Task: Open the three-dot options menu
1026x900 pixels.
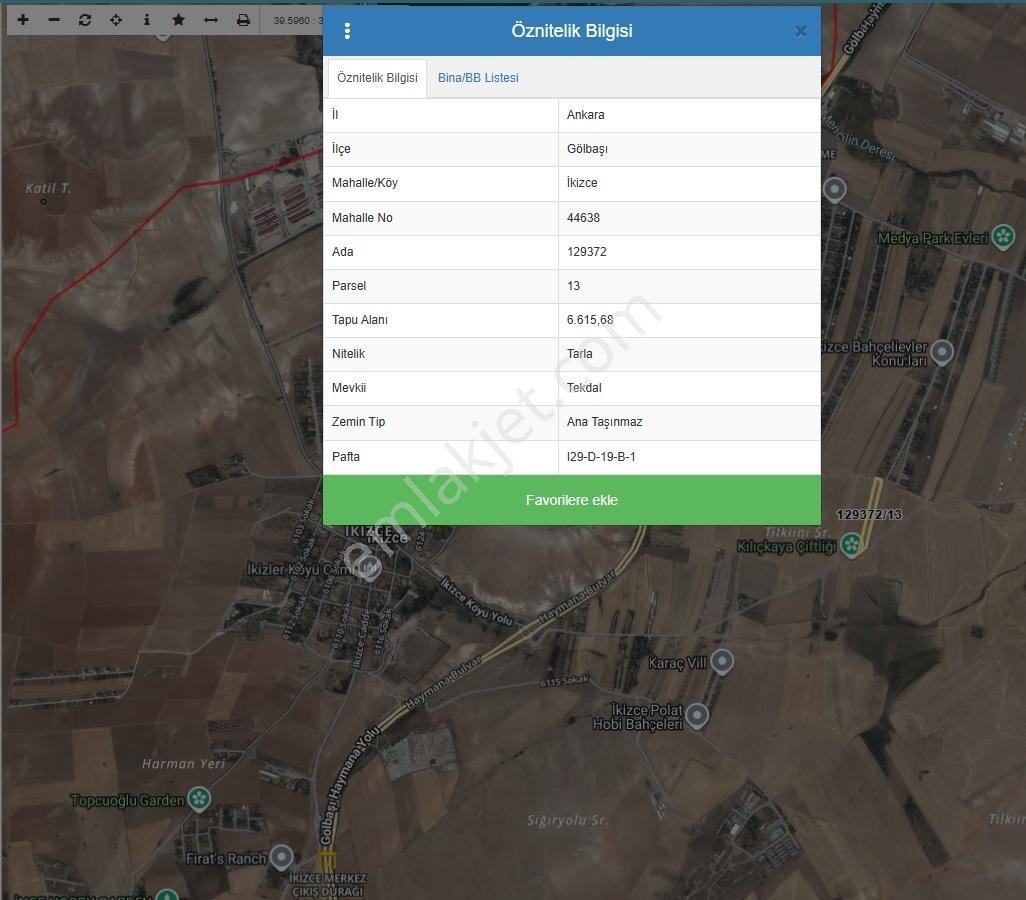Action: pyautogui.click(x=347, y=31)
